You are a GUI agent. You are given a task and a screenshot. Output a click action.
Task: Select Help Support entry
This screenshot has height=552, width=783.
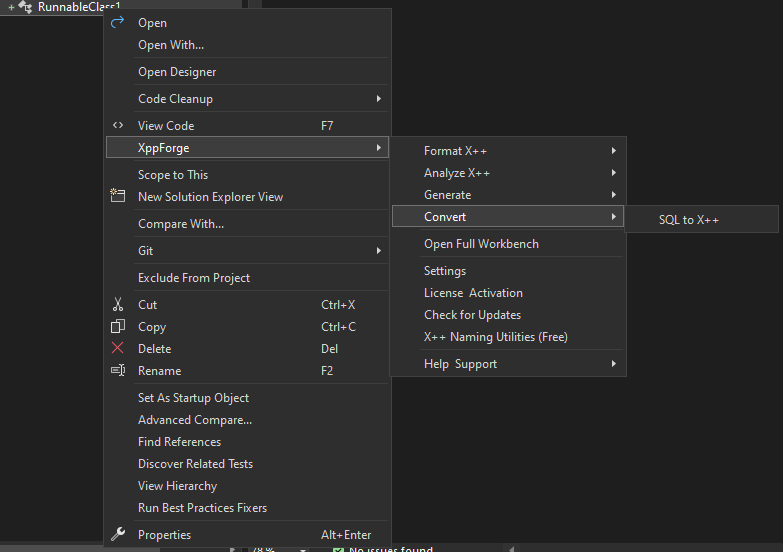[508, 364]
